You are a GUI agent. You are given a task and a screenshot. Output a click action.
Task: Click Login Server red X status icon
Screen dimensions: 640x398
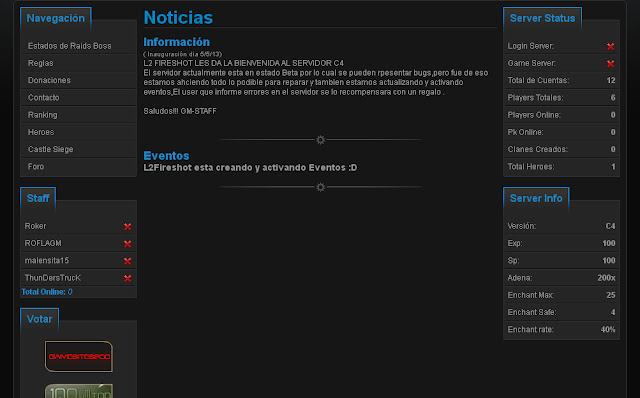(x=610, y=46)
